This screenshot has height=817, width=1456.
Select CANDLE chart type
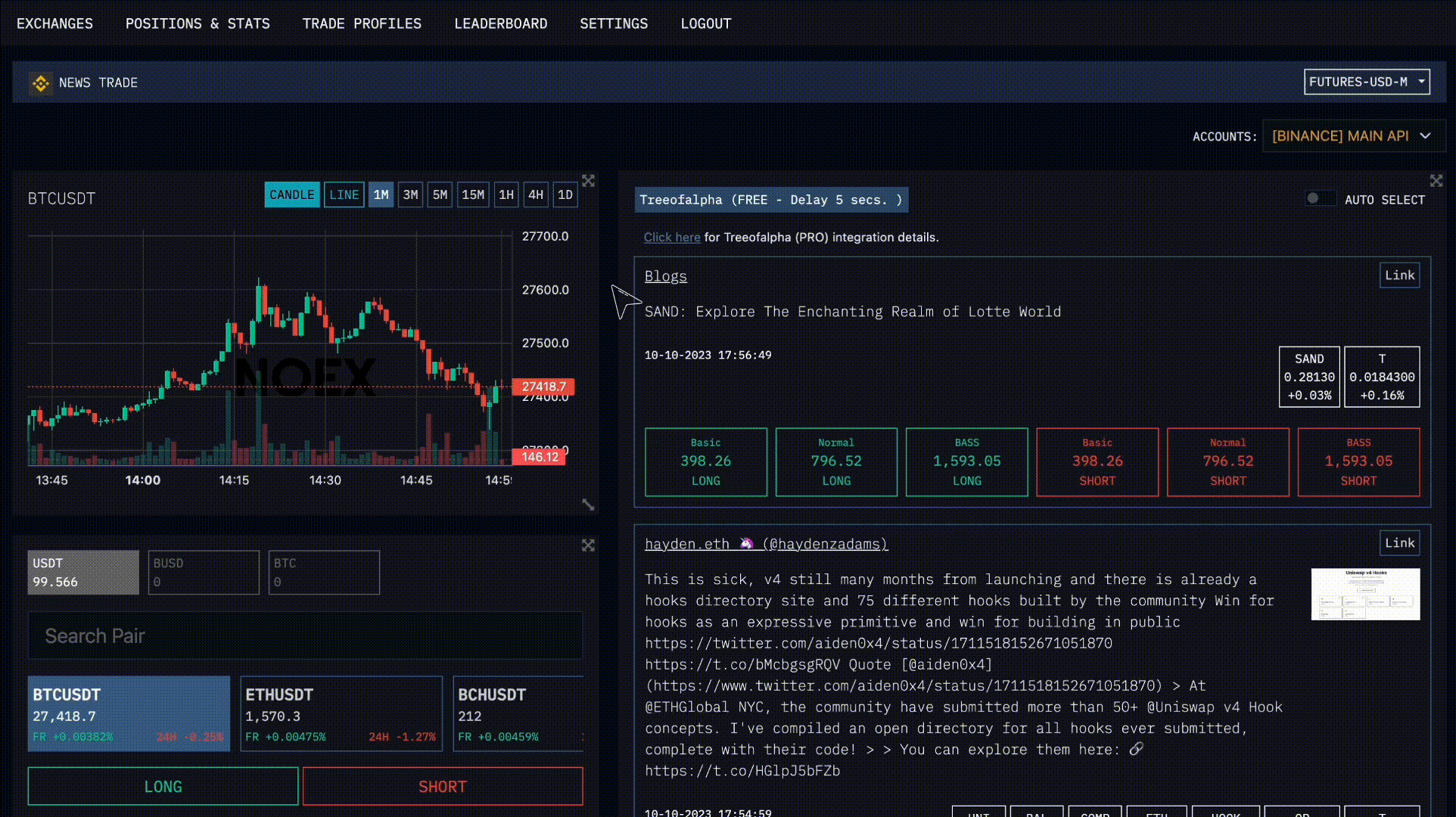pyautogui.click(x=292, y=195)
